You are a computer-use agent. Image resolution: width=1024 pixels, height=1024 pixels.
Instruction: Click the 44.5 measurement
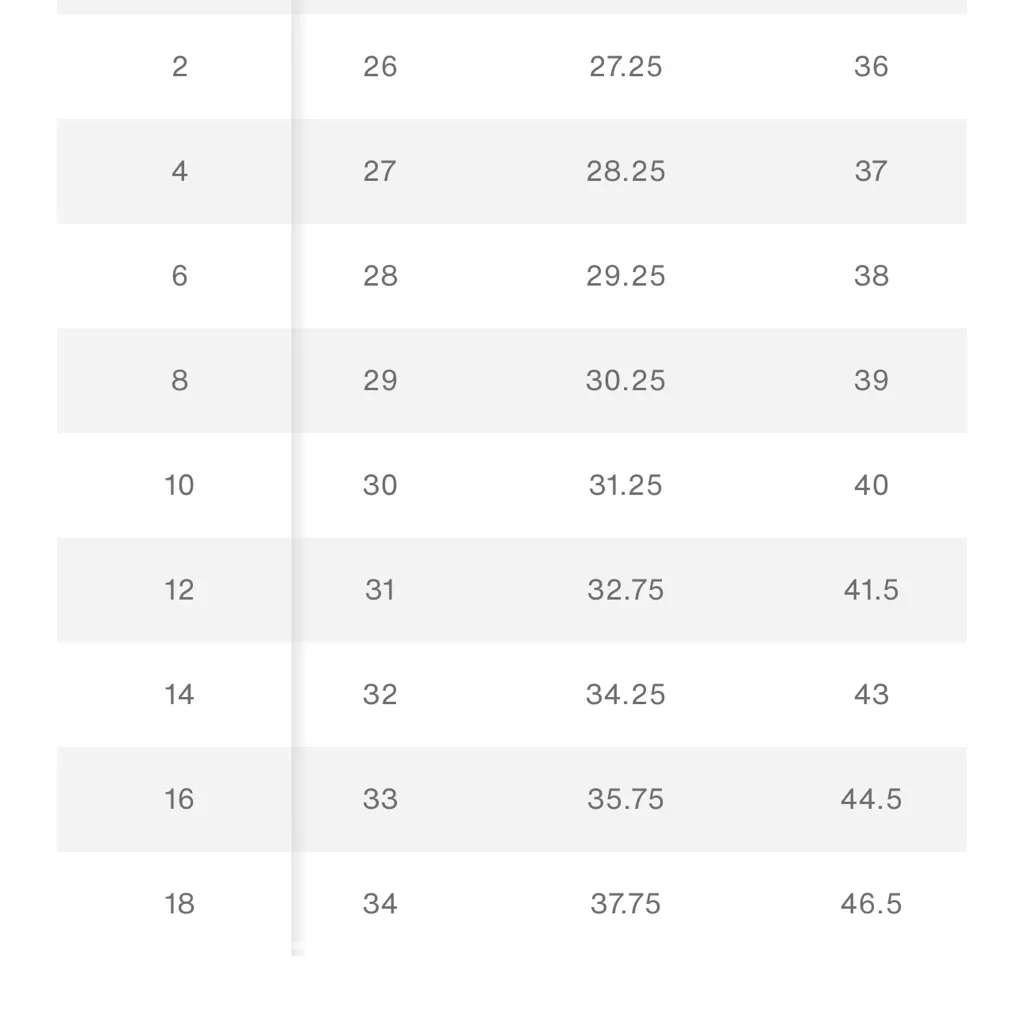[x=871, y=799]
